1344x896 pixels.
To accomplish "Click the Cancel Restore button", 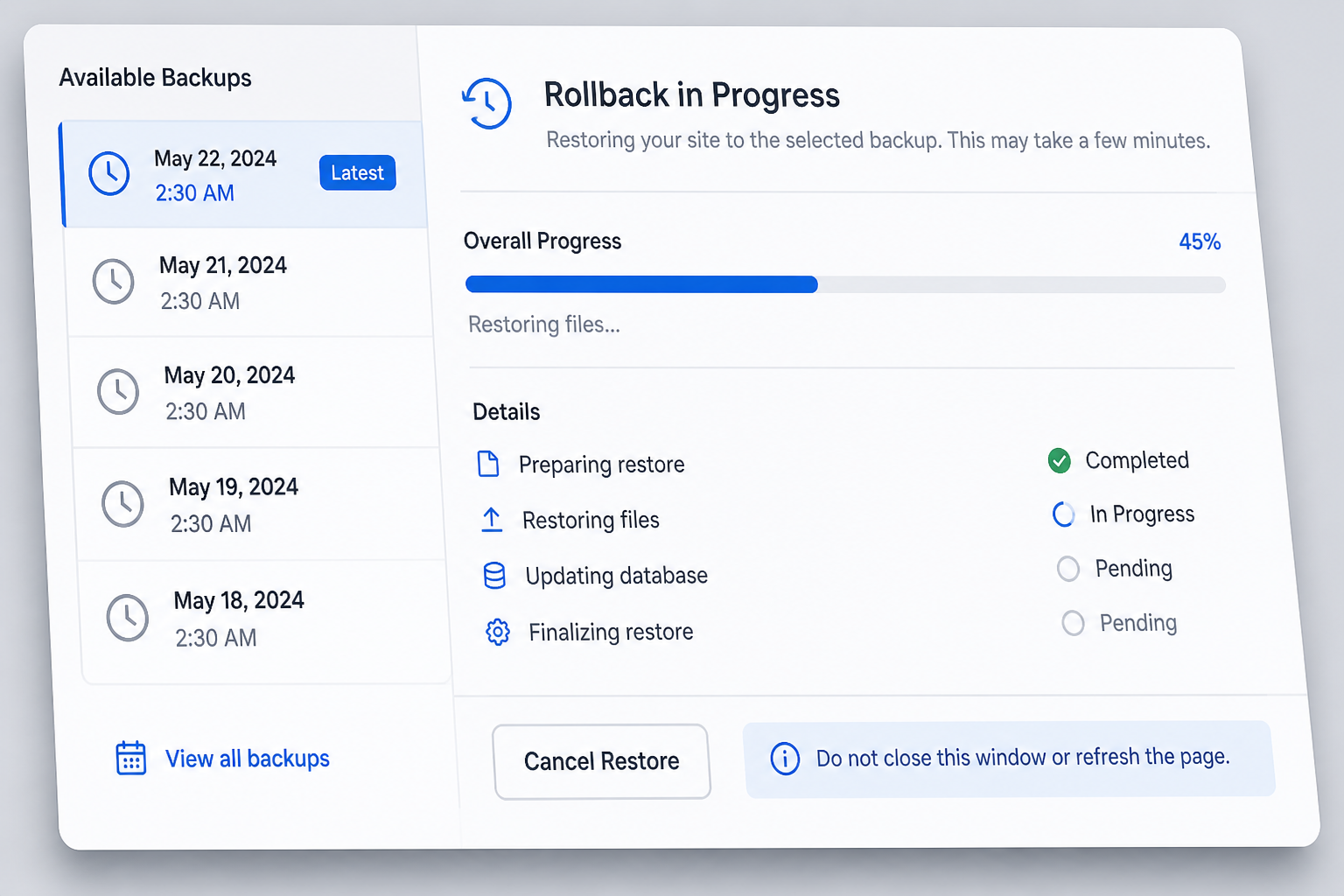I will click(x=602, y=761).
